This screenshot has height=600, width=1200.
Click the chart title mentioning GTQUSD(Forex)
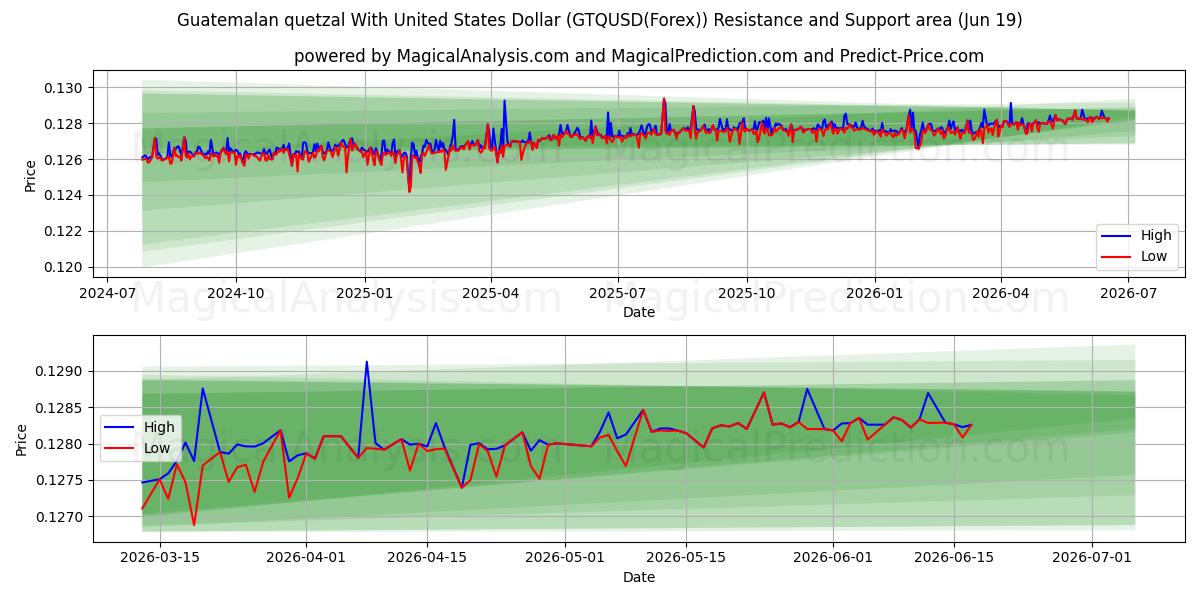pos(599,20)
